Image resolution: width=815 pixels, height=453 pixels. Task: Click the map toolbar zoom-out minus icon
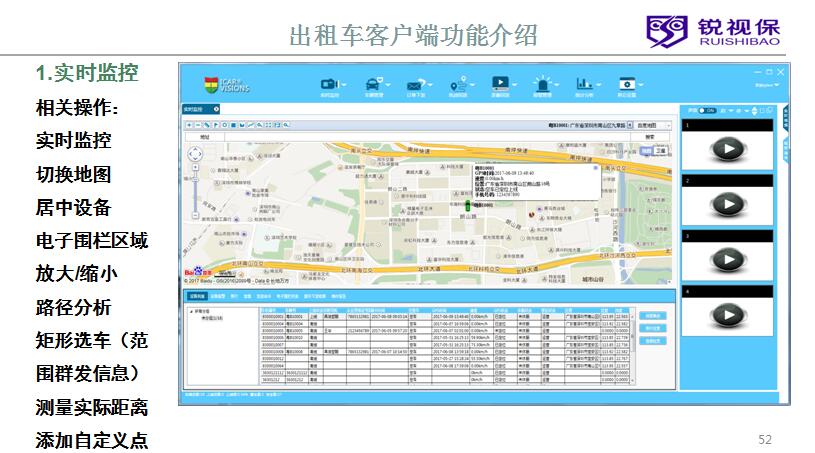[198, 125]
